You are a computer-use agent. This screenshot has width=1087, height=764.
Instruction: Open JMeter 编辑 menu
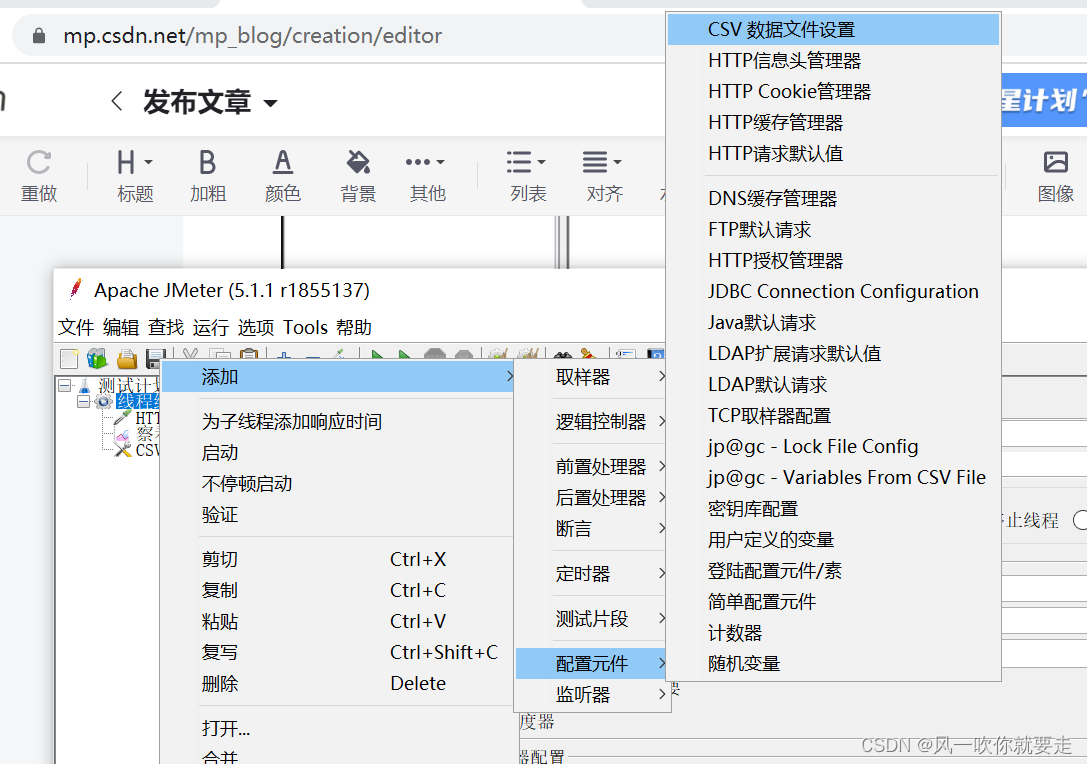pos(121,327)
